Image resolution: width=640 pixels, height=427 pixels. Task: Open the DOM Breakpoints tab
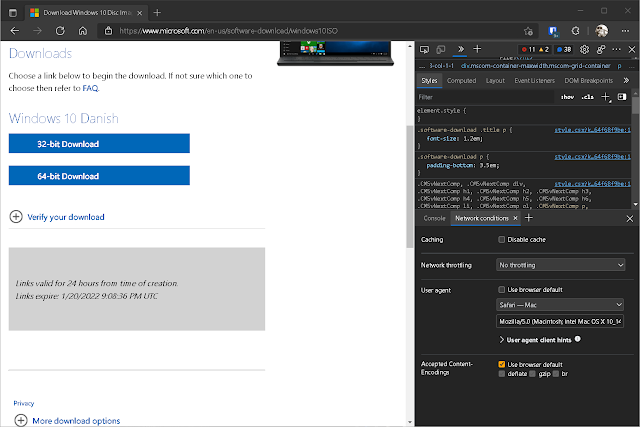[589, 81]
